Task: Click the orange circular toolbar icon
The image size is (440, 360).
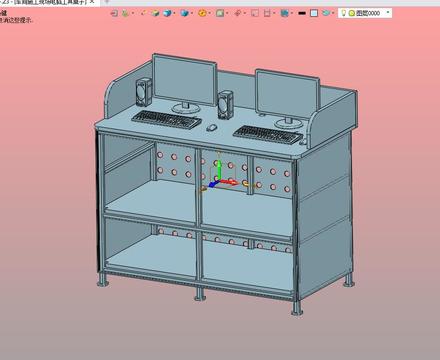Action: click(202, 13)
